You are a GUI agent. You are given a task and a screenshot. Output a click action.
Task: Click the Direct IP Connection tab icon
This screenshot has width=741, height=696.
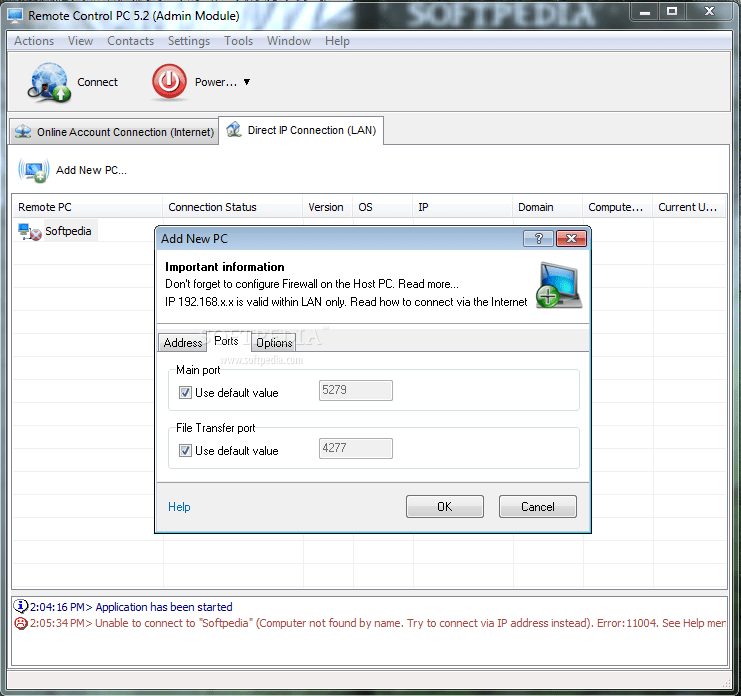[x=233, y=129]
